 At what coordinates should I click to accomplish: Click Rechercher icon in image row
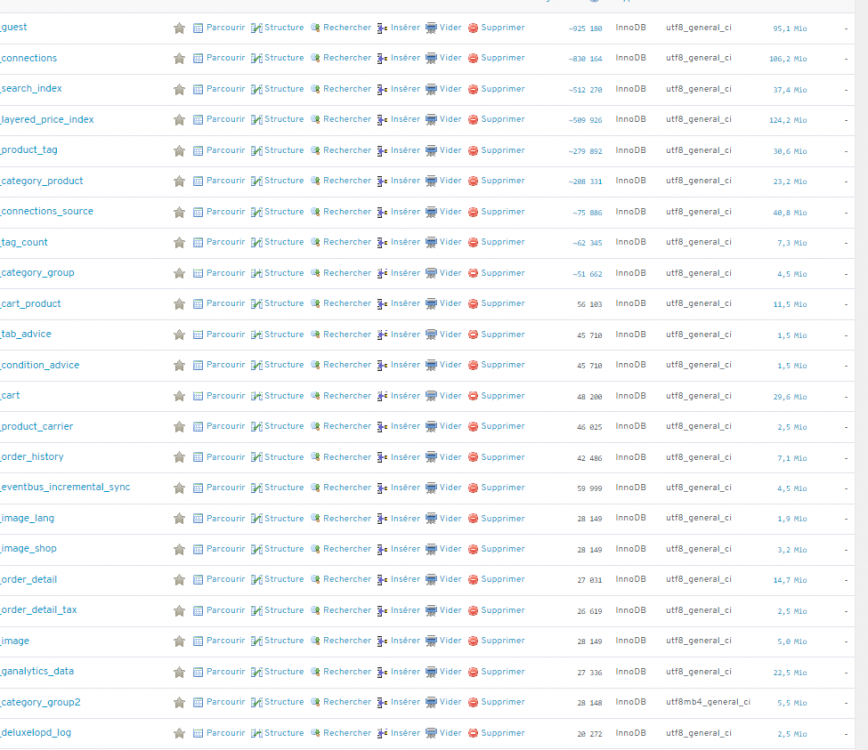[315, 641]
